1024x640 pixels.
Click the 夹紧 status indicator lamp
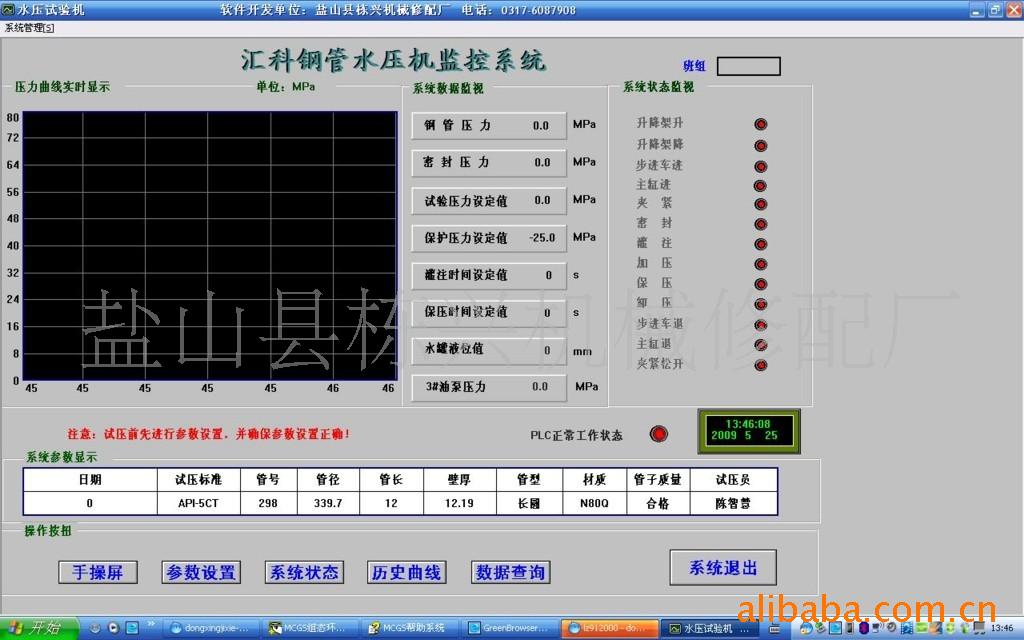(761, 204)
